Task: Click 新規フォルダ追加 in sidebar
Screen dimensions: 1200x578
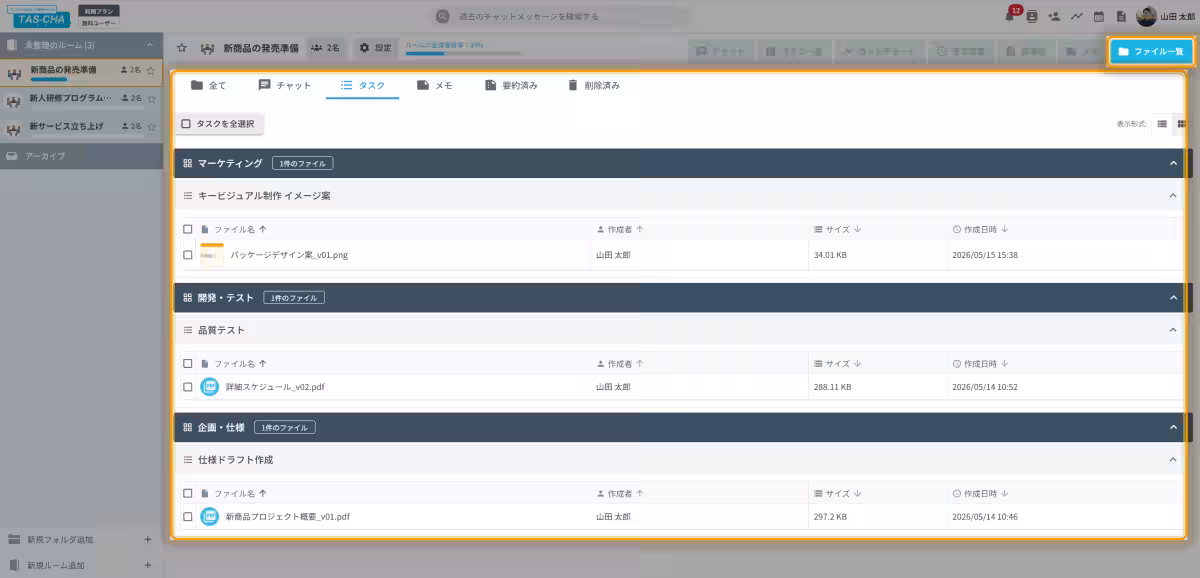Action: pyautogui.click(x=60, y=540)
